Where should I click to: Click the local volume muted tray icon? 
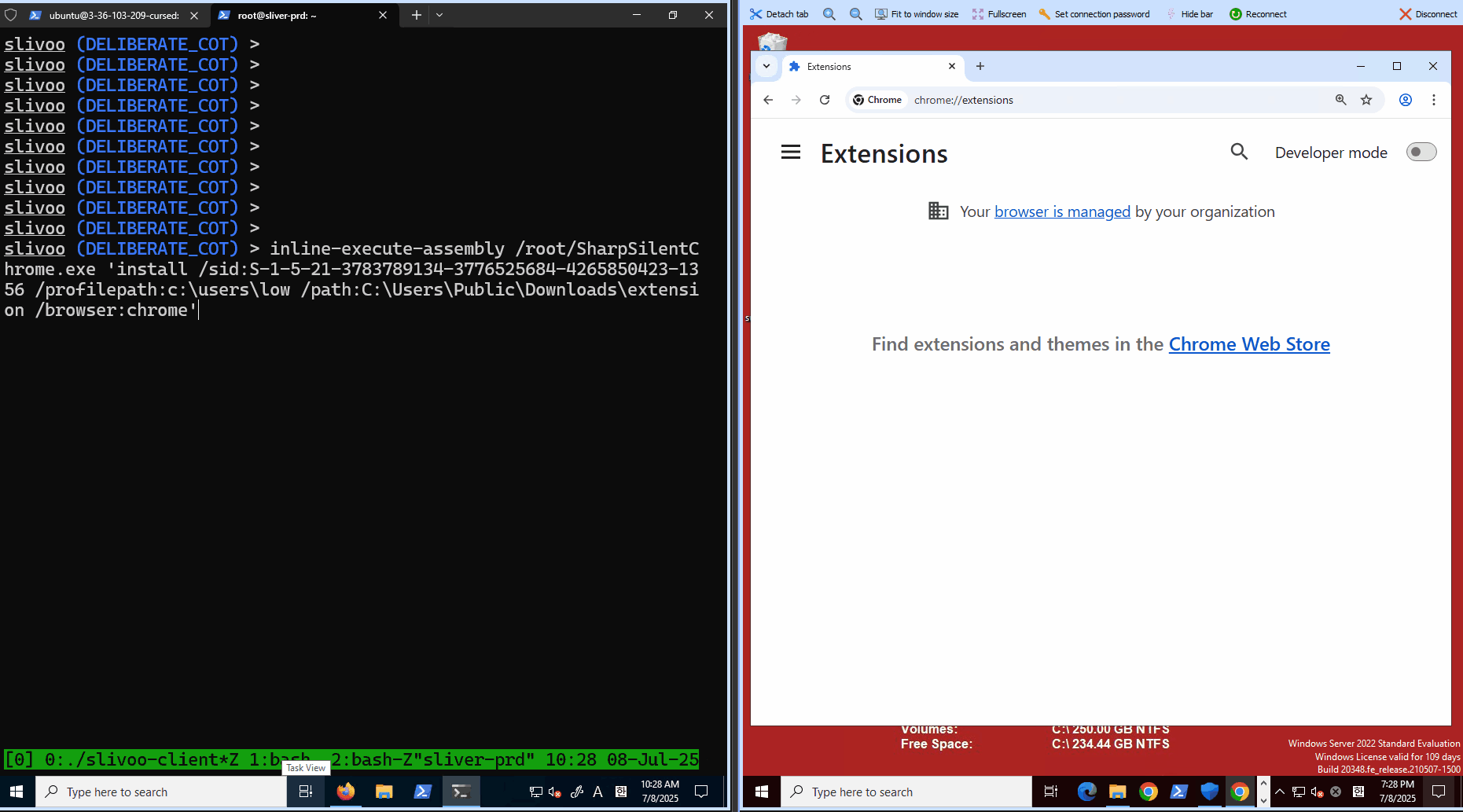coord(554,792)
